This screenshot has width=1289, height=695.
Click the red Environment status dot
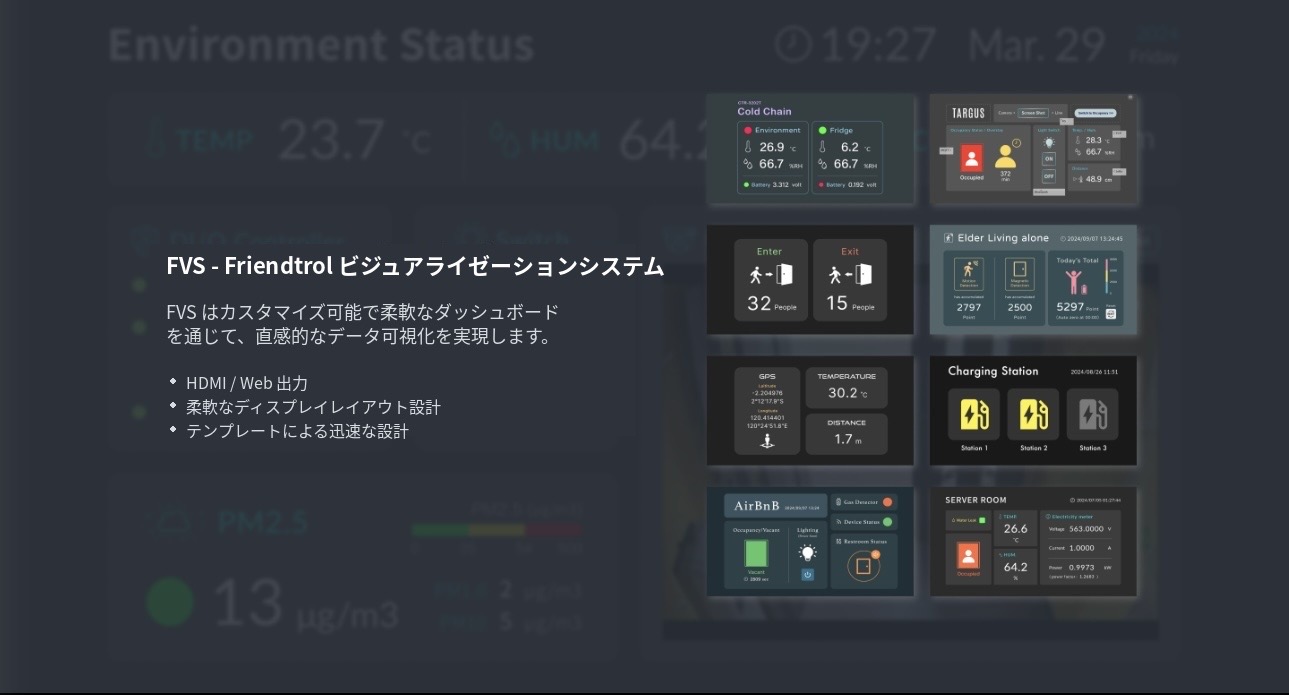(x=748, y=130)
